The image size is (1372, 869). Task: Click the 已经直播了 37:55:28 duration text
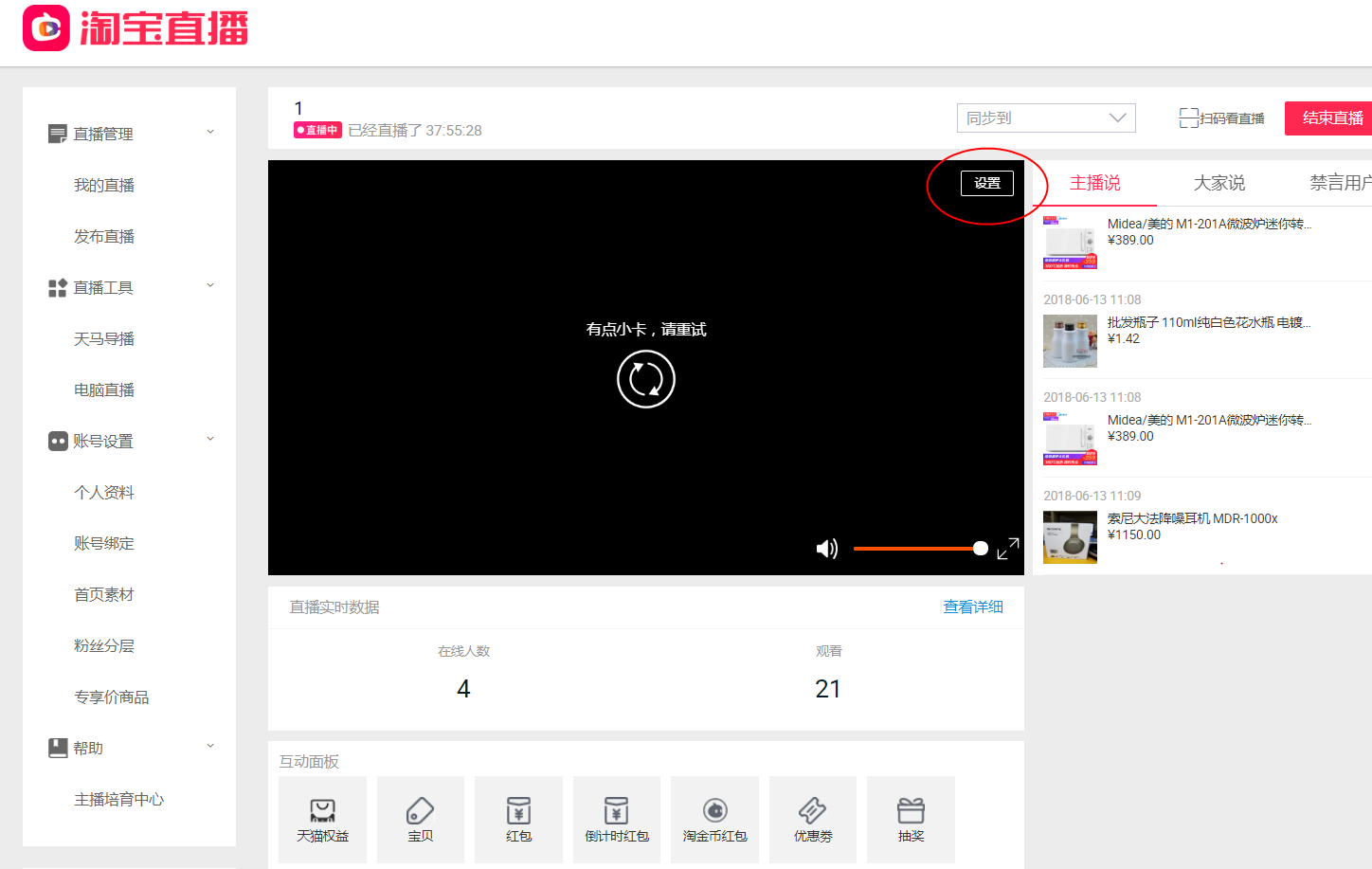pos(415,130)
